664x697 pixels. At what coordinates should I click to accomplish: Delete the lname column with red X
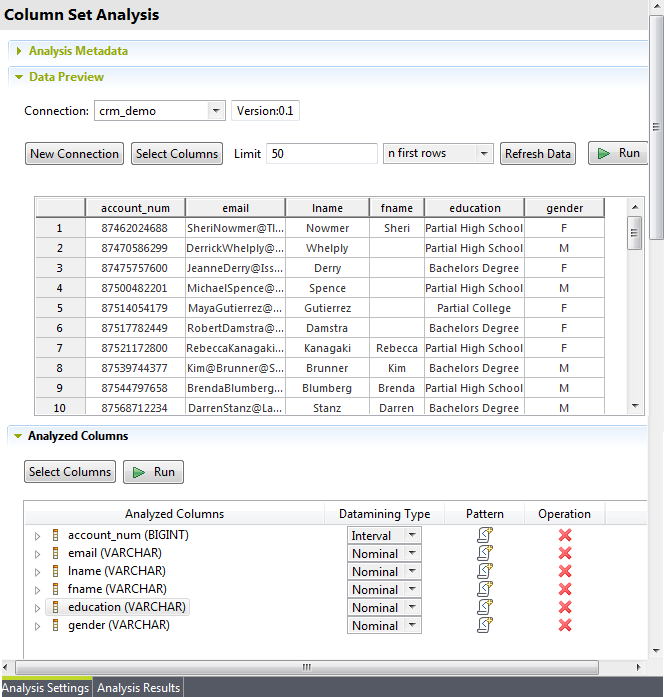pyautogui.click(x=565, y=571)
